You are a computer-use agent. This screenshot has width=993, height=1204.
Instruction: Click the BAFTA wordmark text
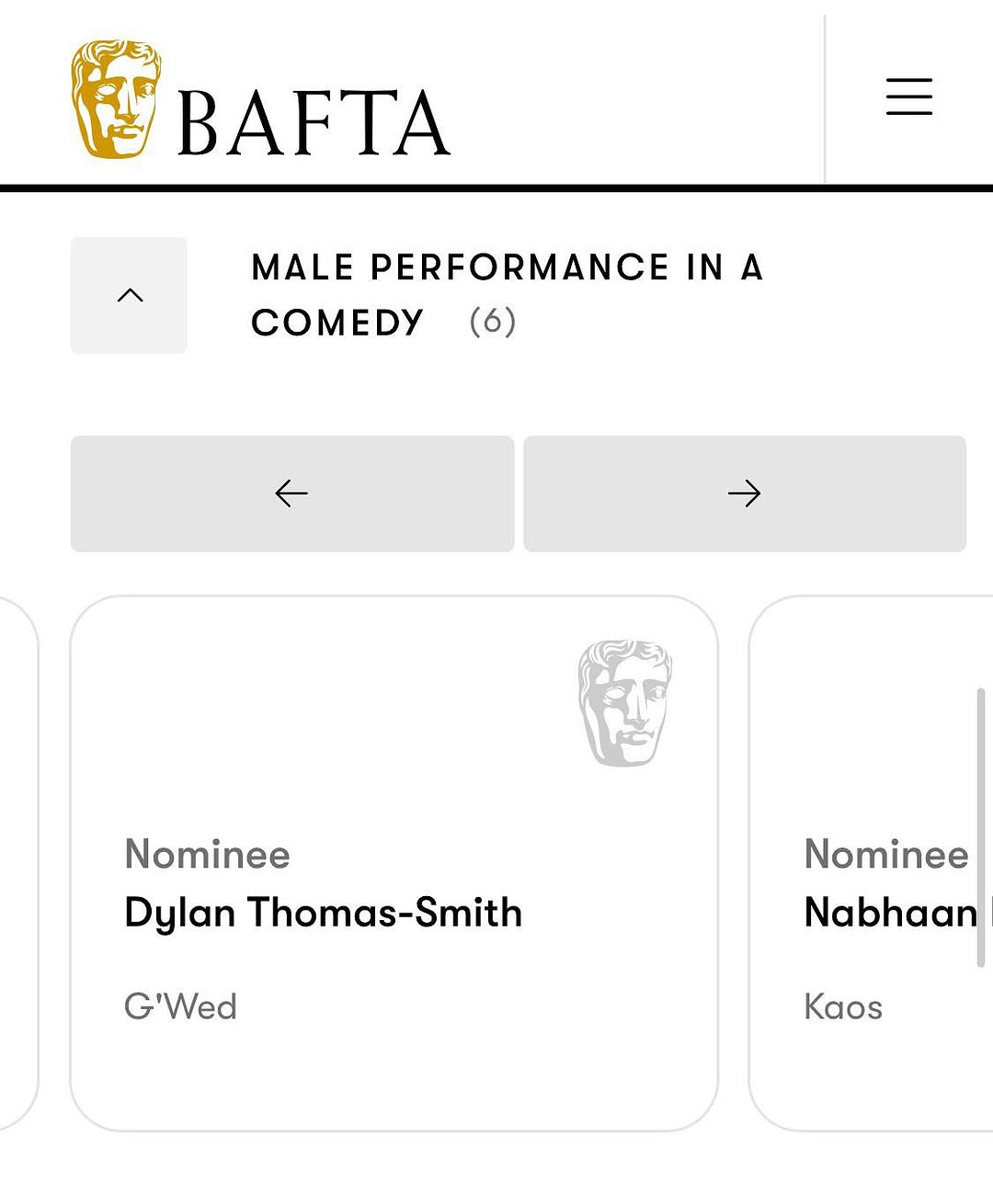(313, 123)
